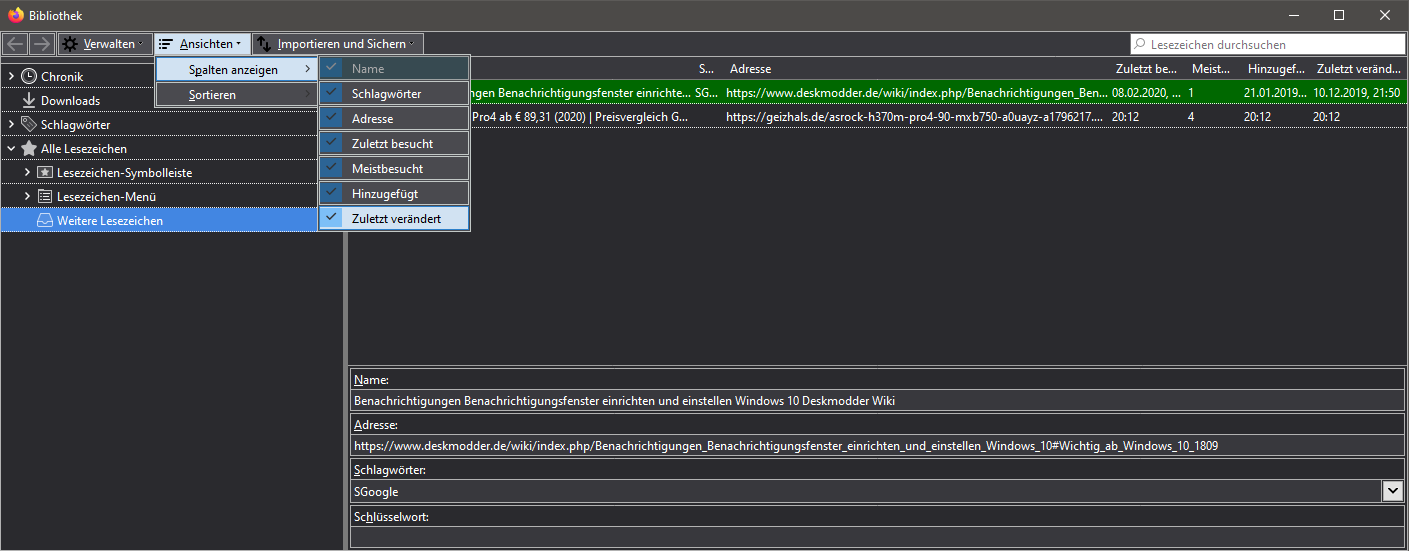Disable the Zuletzt verändert column
Viewport: 1409px width, 551px height.
click(x=394, y=219)
